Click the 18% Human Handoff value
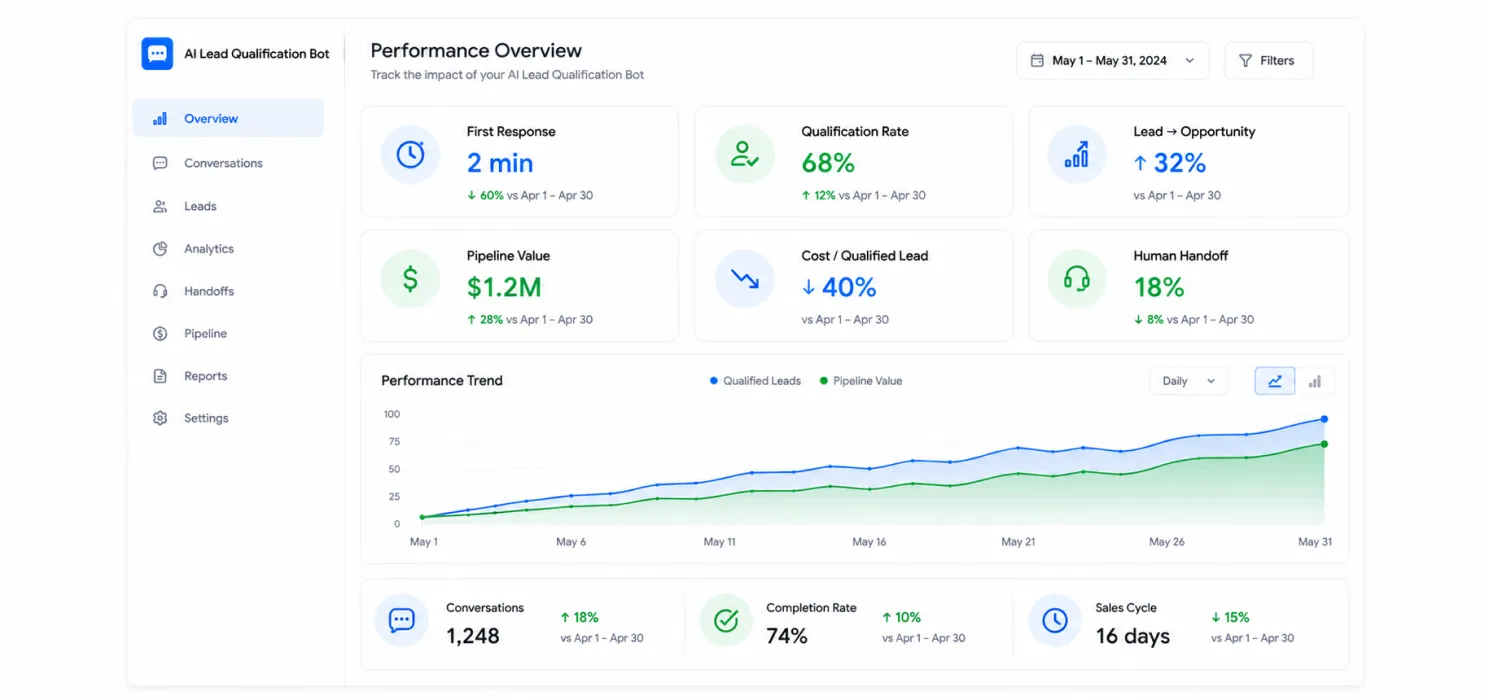This screenshot has width=1488, height=700. (1159, 287)
